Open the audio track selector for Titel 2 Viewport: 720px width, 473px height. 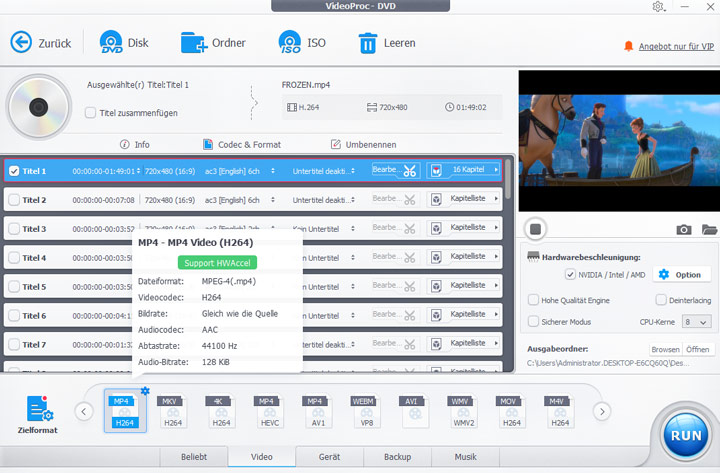click(273, 200)
